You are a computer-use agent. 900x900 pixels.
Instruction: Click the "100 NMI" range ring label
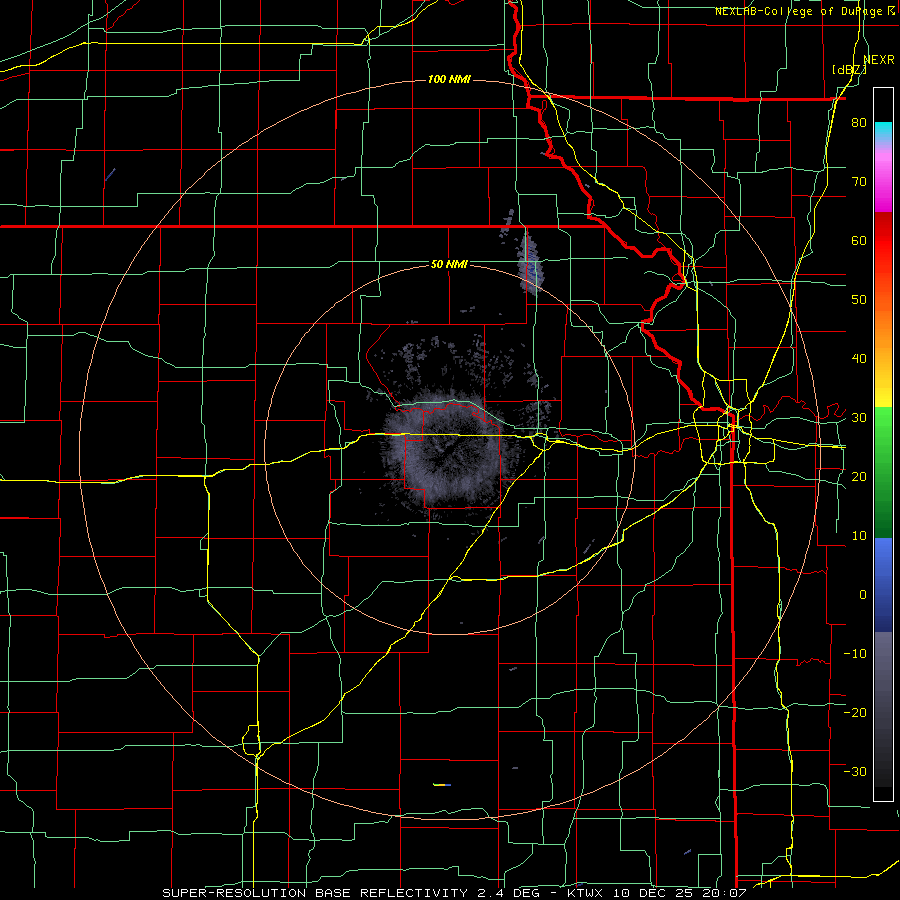[449, 79]
